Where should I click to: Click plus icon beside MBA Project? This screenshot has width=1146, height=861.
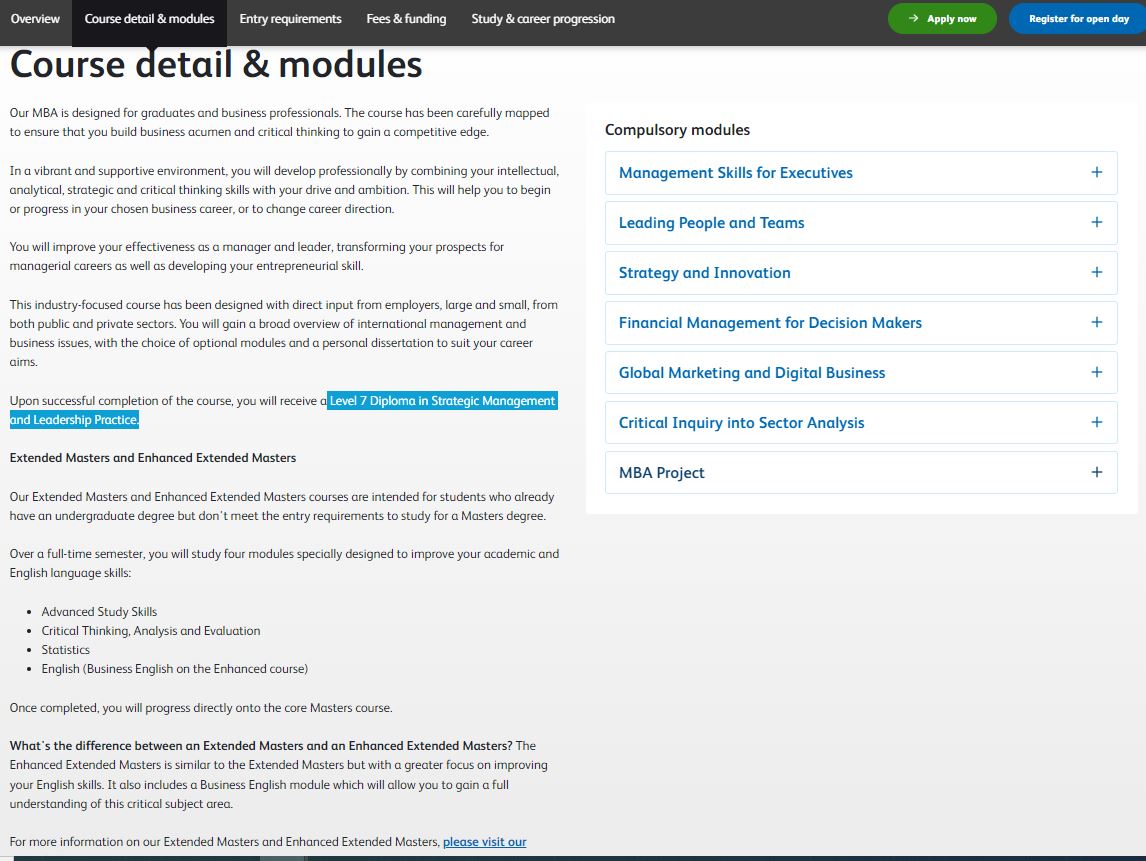[x=1096, y=472]
